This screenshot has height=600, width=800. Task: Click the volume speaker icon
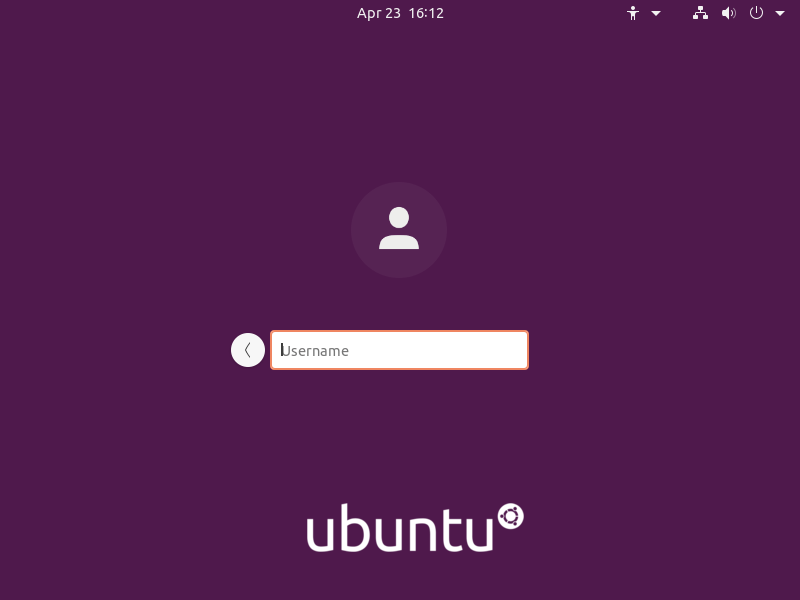[x=729, y=13]
